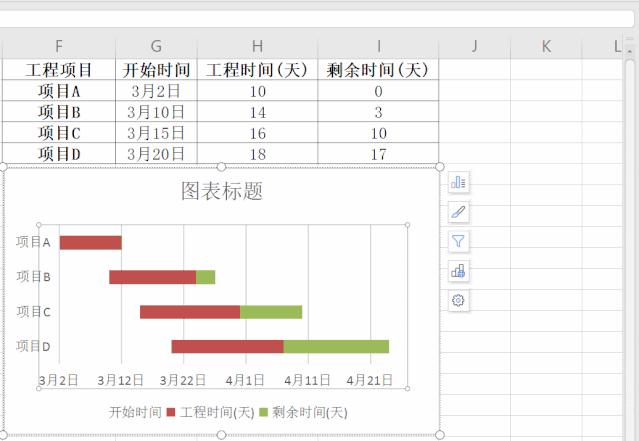Select column H header
This screenshot has height=441, width=639.
pos(258,46)
